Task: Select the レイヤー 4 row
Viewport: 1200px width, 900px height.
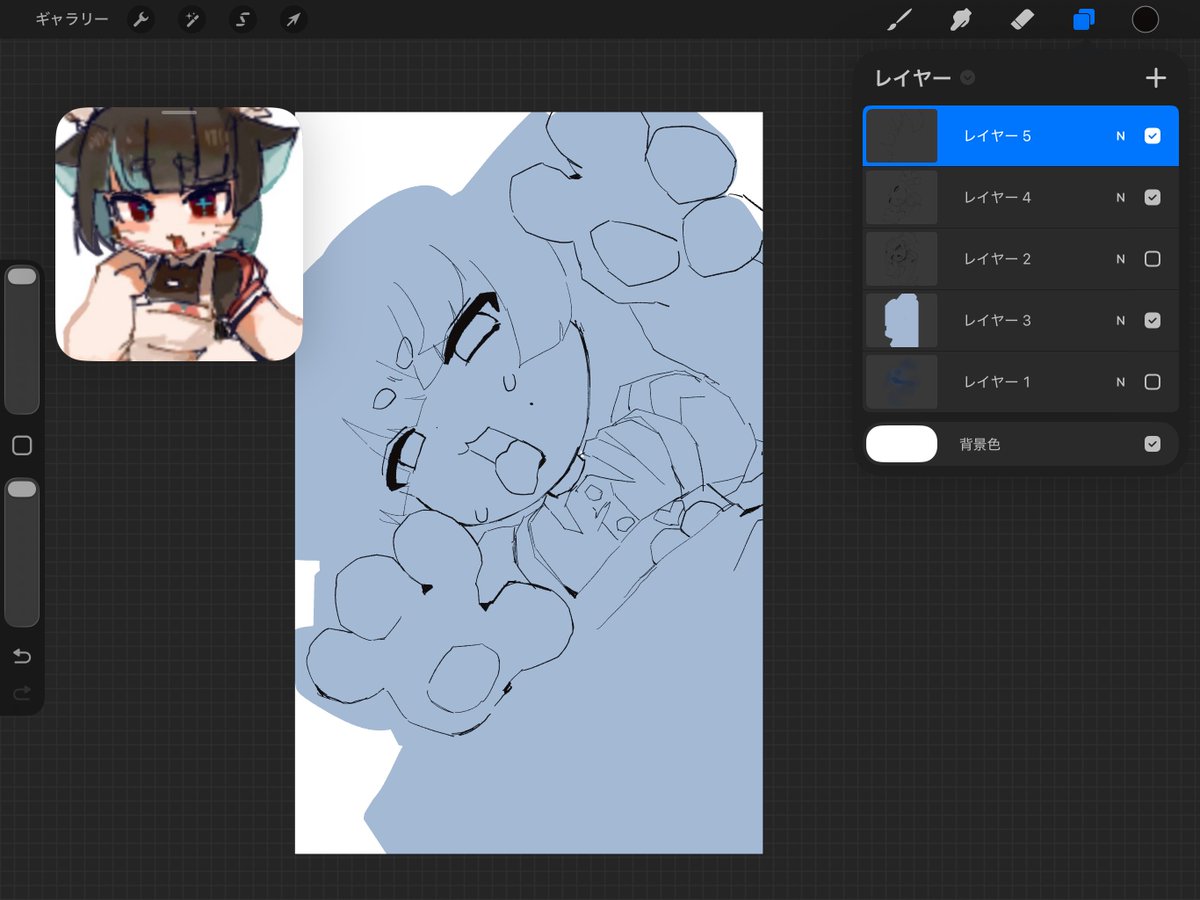Action: click(1021, 198)
